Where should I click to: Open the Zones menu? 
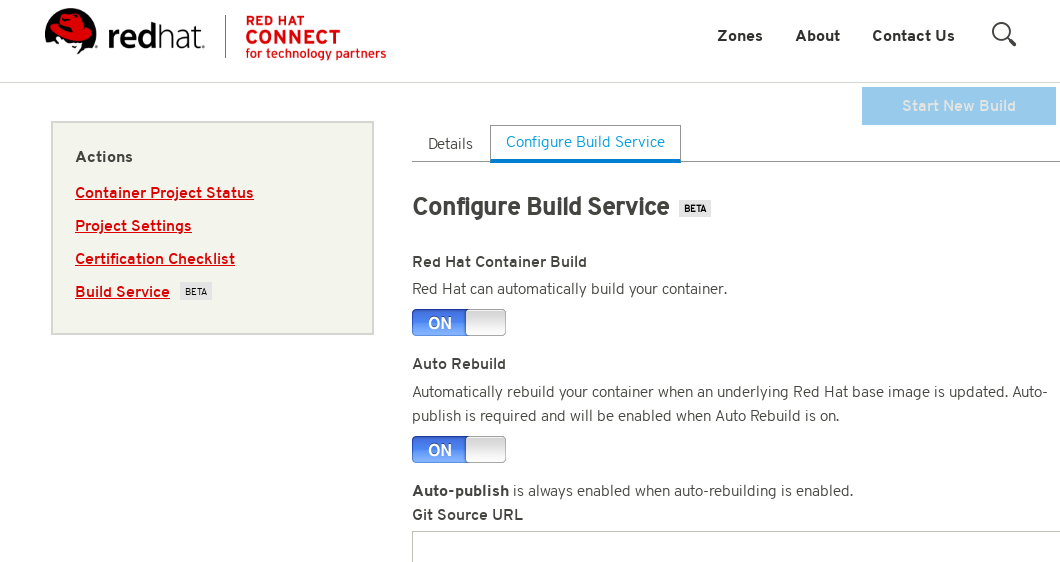(739, 36)
